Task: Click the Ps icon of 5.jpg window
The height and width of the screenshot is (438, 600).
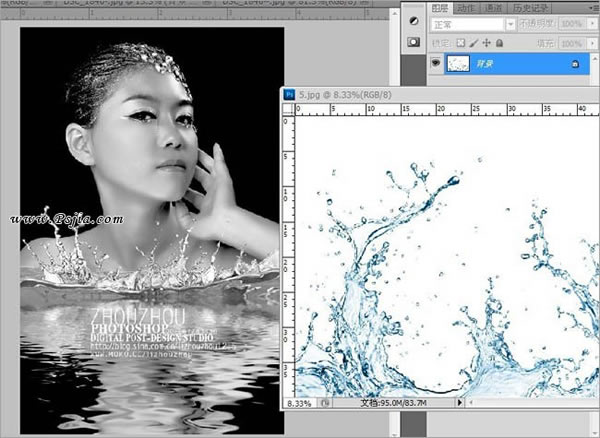Action: click(289, 94)
